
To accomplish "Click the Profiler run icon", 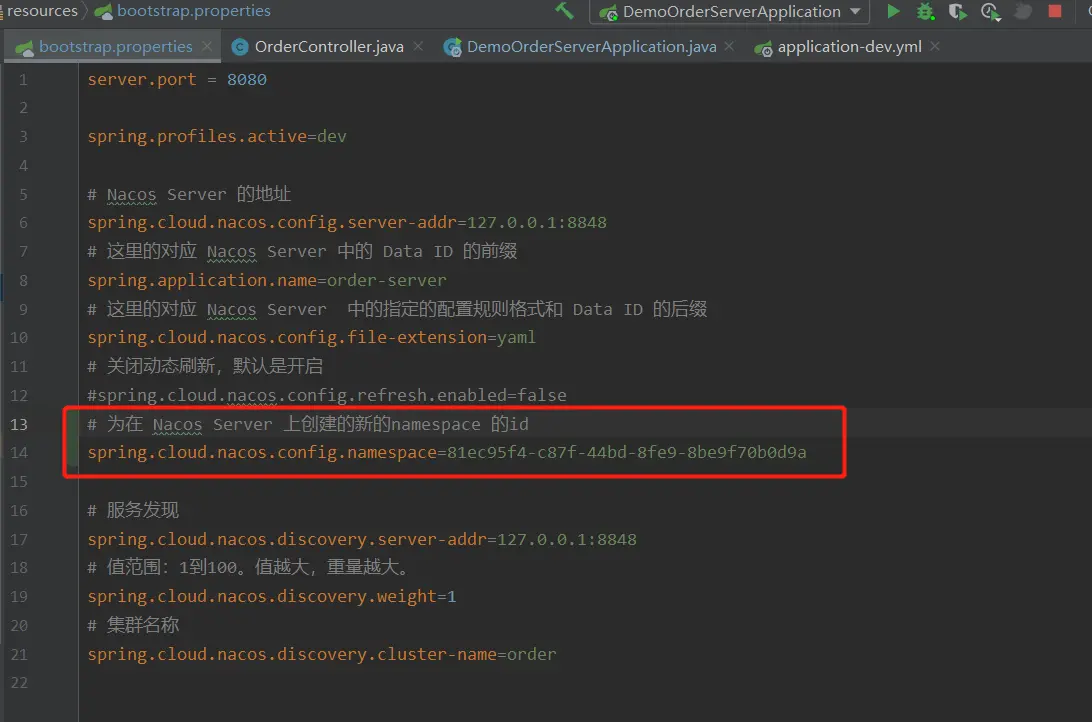I will 990,12.
